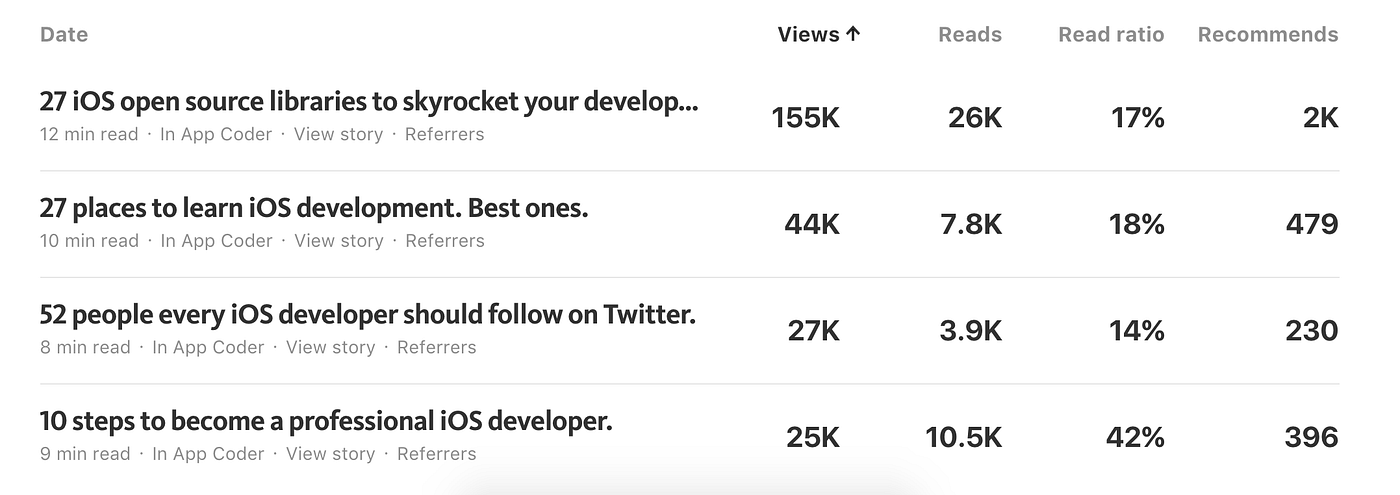Open '27 places to learn iOS development' title
The width and height of the screenshot is (1400, 495).
(314, 209)
